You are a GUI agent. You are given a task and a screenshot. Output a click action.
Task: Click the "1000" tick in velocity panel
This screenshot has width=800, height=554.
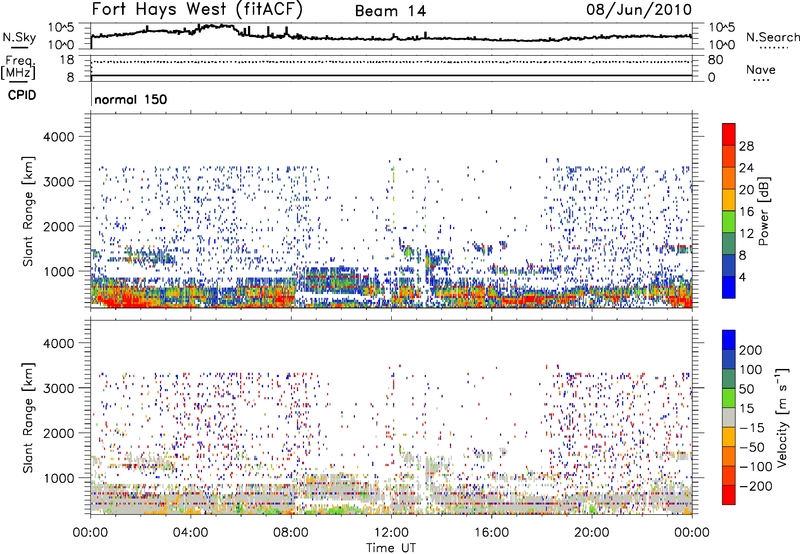pyautogui.click(x=58, y=478)
